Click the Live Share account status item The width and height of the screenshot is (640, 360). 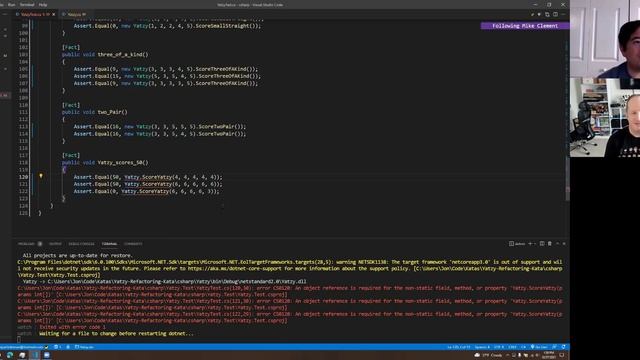pyautogui.click(x=24, y=347)
